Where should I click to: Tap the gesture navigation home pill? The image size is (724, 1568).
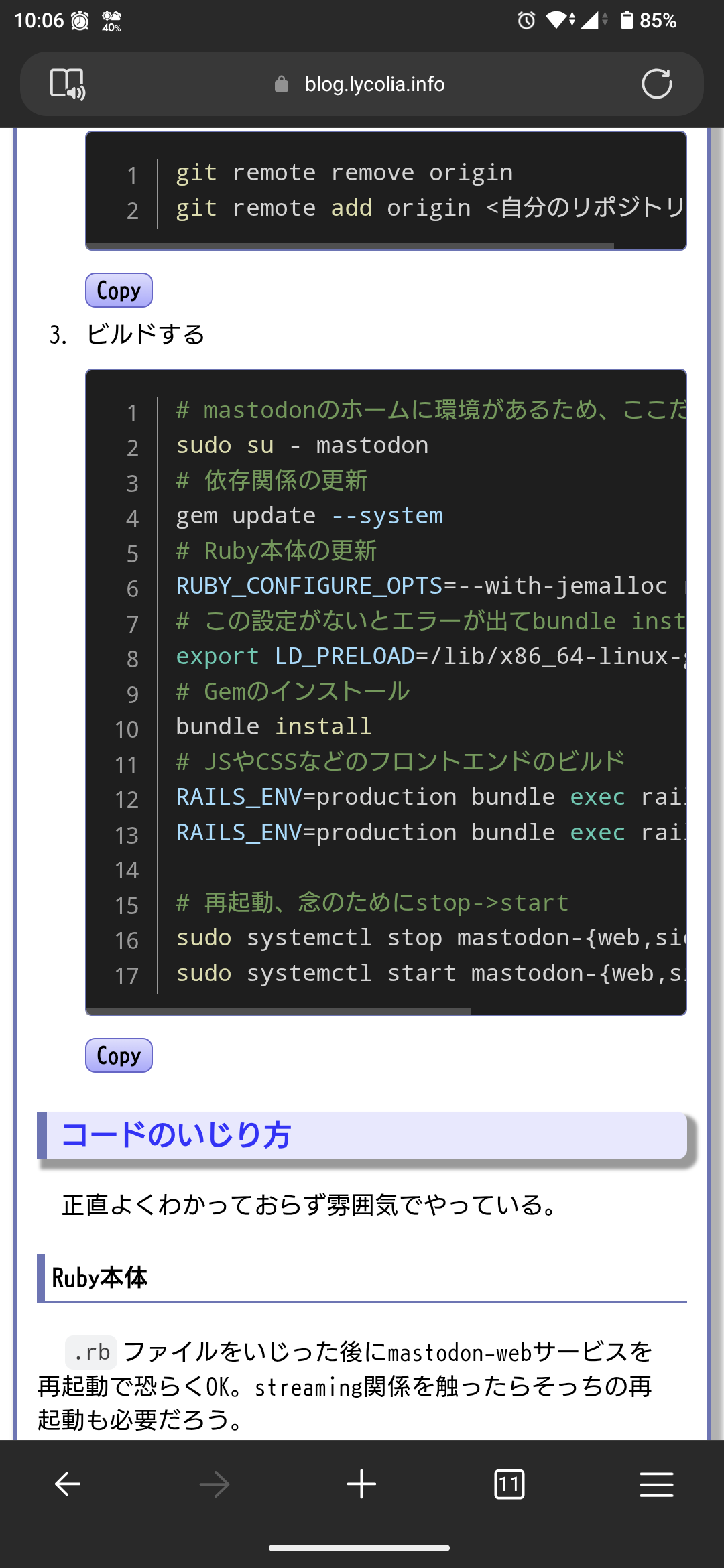(359, 1548)
